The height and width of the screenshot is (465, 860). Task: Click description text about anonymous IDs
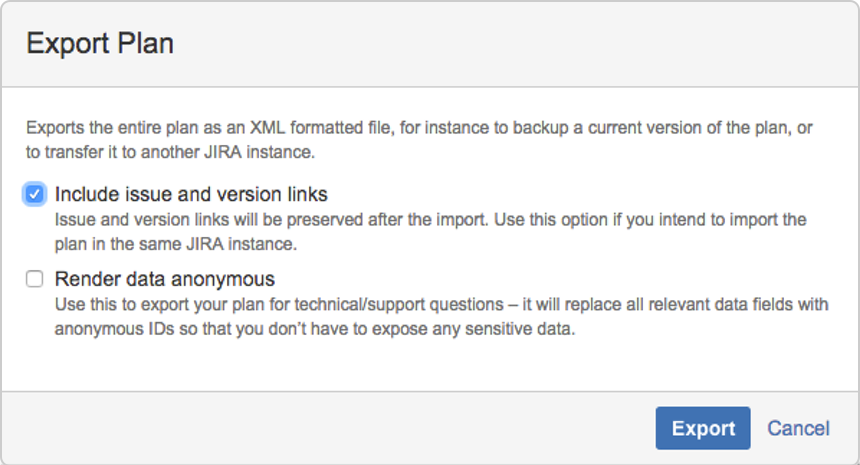(442, 317)
